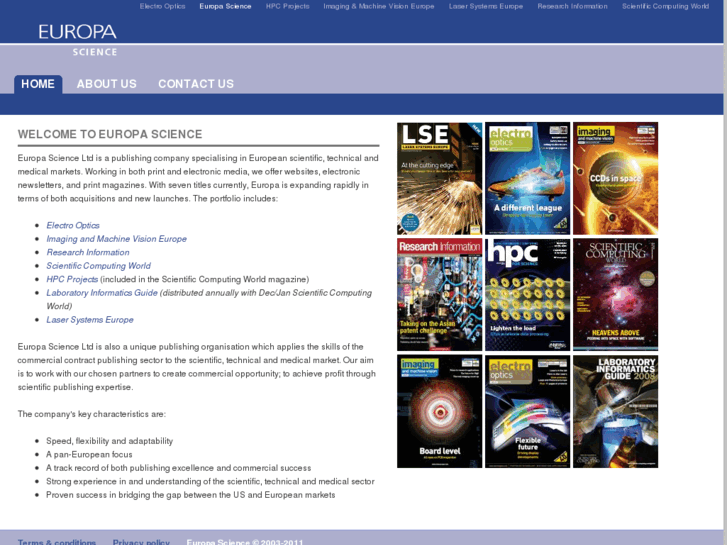Open Electro Optics 'Flexible future' cover
This screenshot has height=545, width=727.
click(x=528, y=411)
